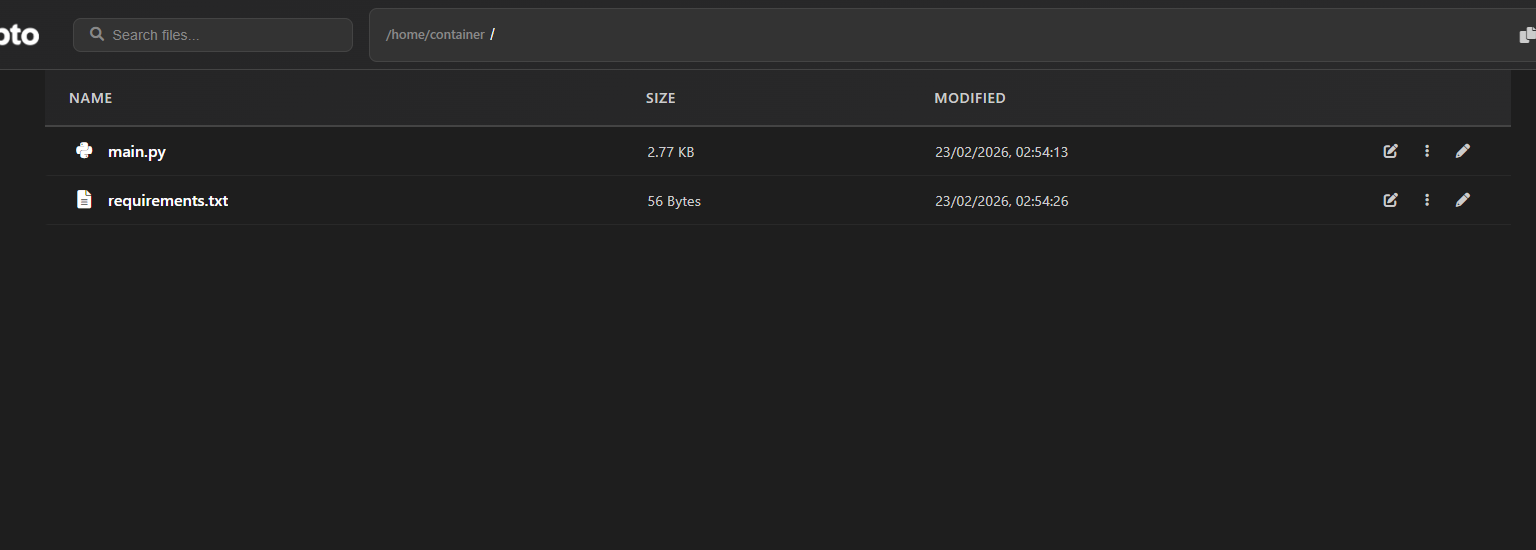Click the document icon beside requirements.txt
1536x550 pixels.
coord(84,200)
